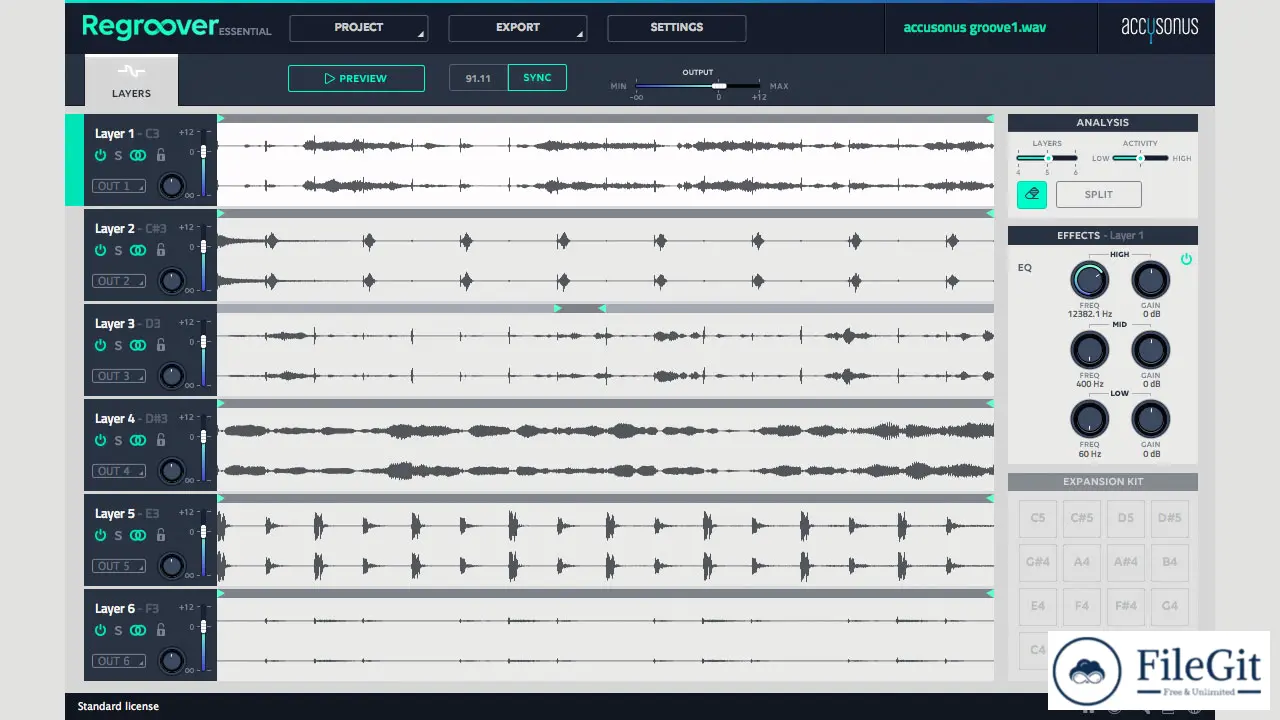Toggle the EQ effects power button
The width and height of the screenshot is (1280, 720).
pyautogui.click(x=1186, y=259)
